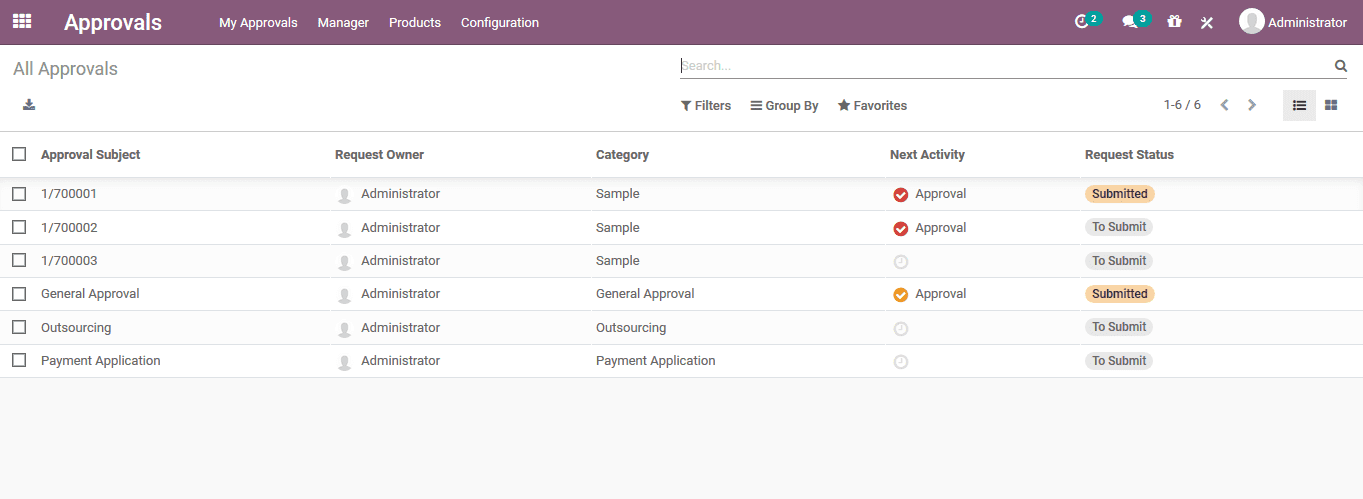
Task: Tick the select-all checkbox in table header
Action: [x=19, y=154]
